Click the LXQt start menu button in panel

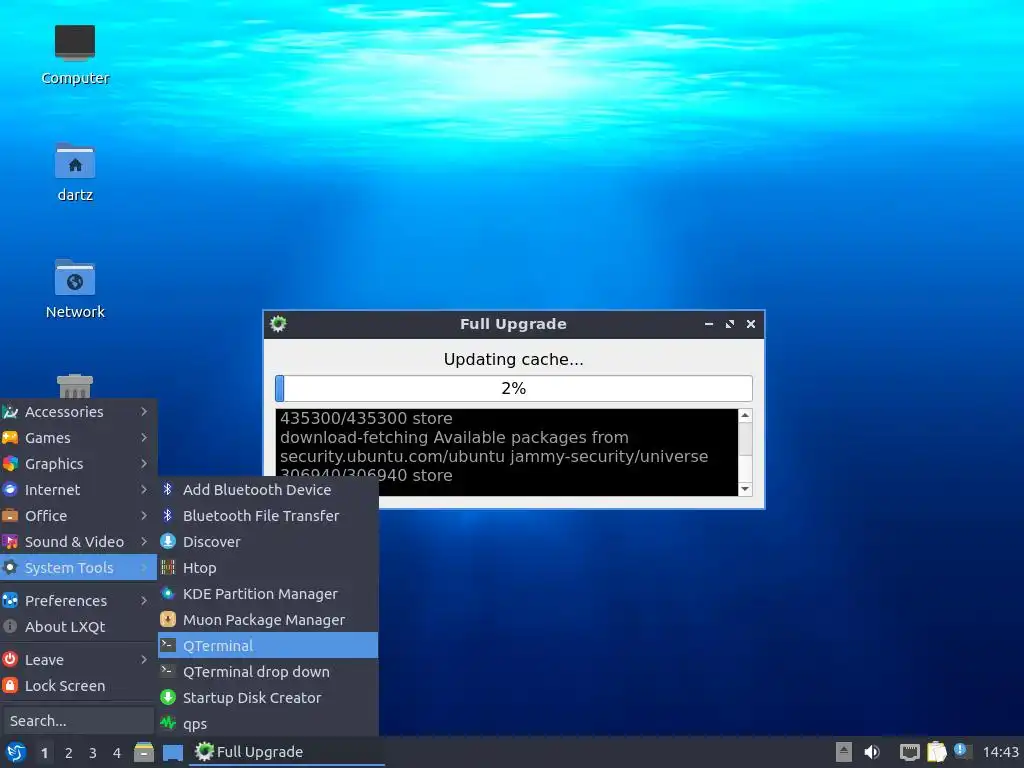click(x=16, y=752)
